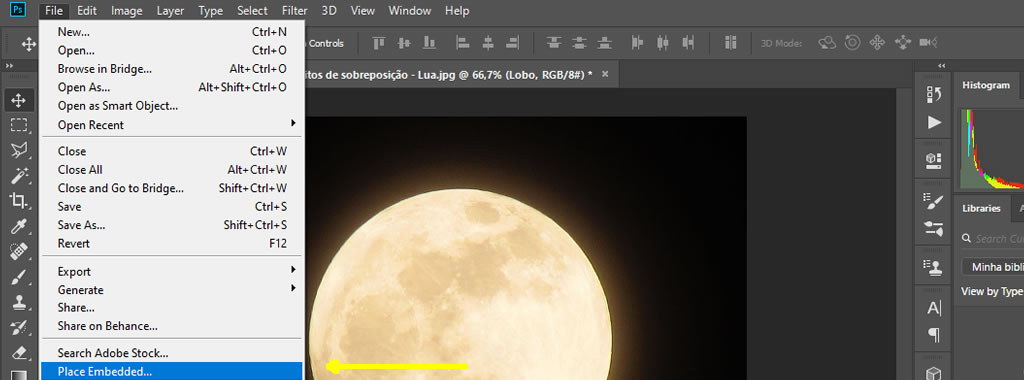Open the Actions panel play icon

point(934,122)
